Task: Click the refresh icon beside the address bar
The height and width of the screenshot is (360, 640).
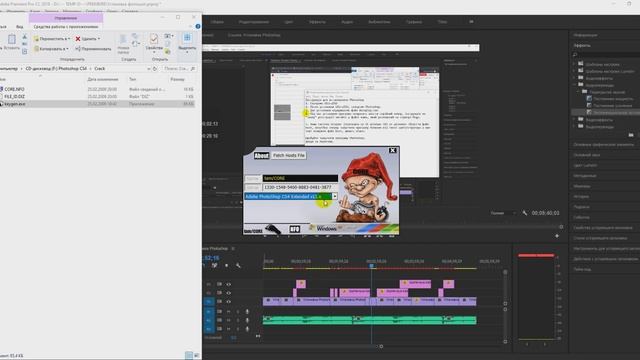Action: pos(155,69)
